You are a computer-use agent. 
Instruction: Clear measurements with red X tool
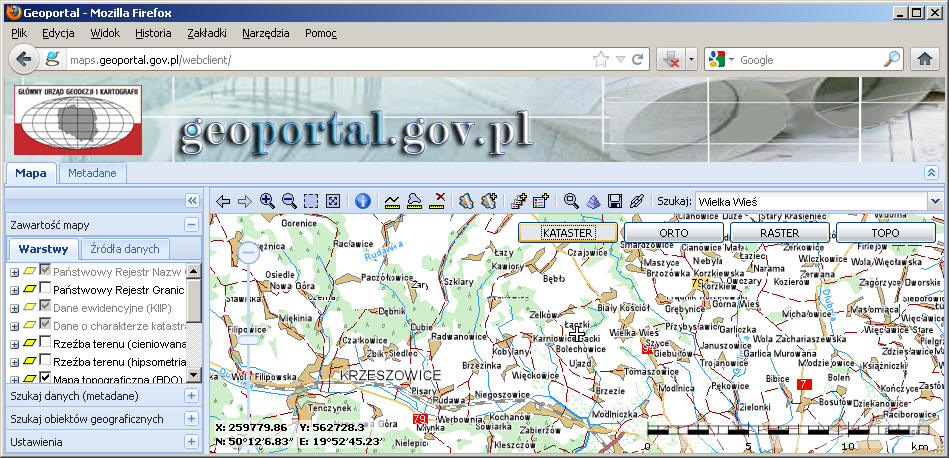point(437,201)
